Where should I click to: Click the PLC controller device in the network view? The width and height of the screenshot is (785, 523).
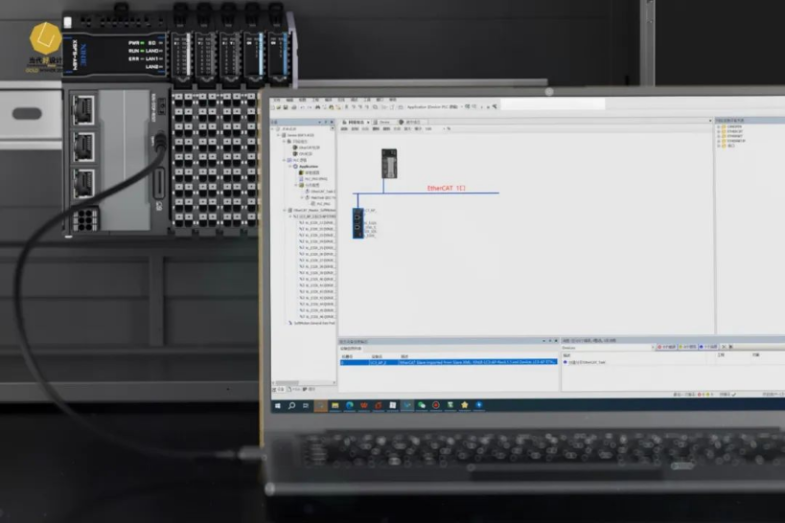(x=388, y=163)
